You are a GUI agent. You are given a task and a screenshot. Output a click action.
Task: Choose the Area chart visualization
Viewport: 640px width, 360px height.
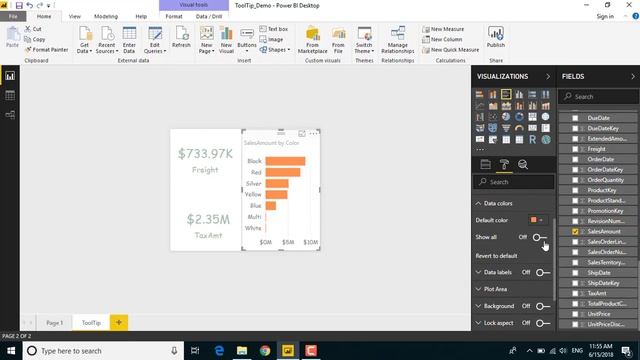[x=493, y=106]
